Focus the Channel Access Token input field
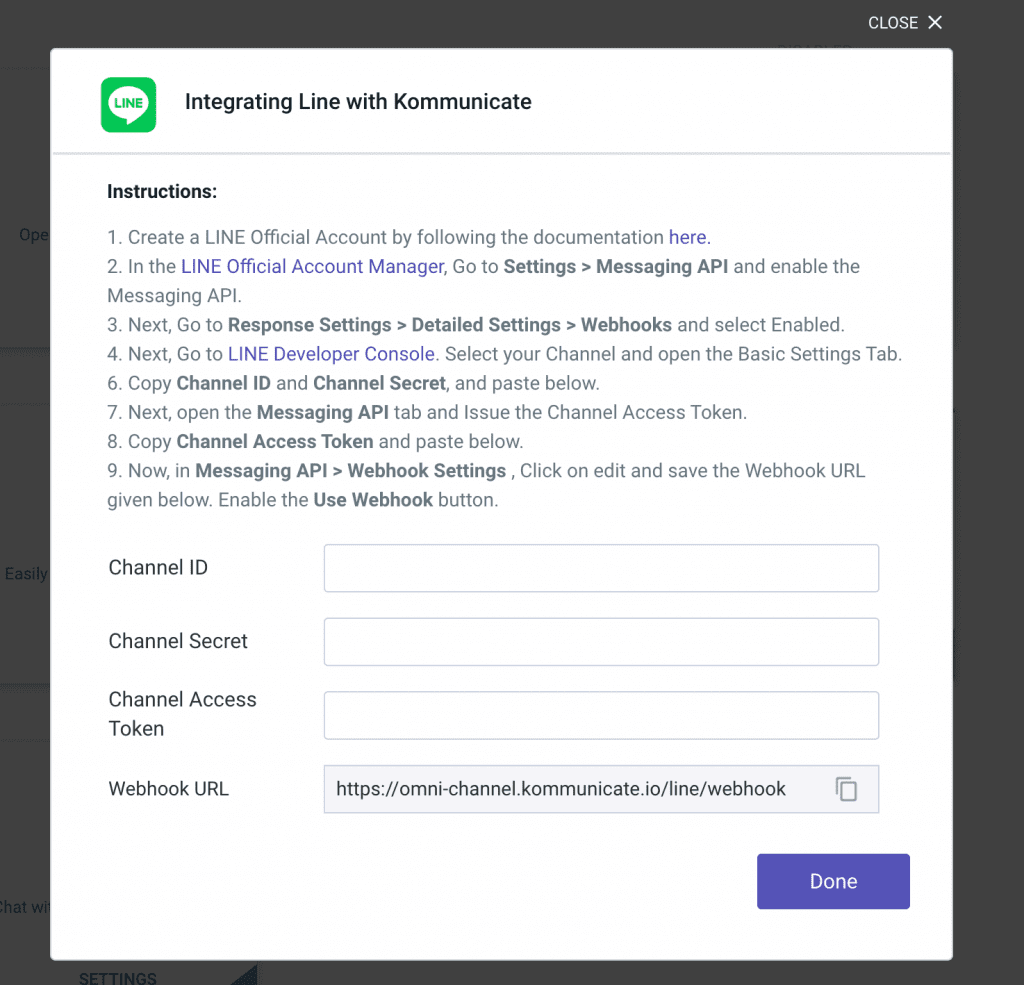Viewport: 1024px width, 985px height. coord(601,715)
